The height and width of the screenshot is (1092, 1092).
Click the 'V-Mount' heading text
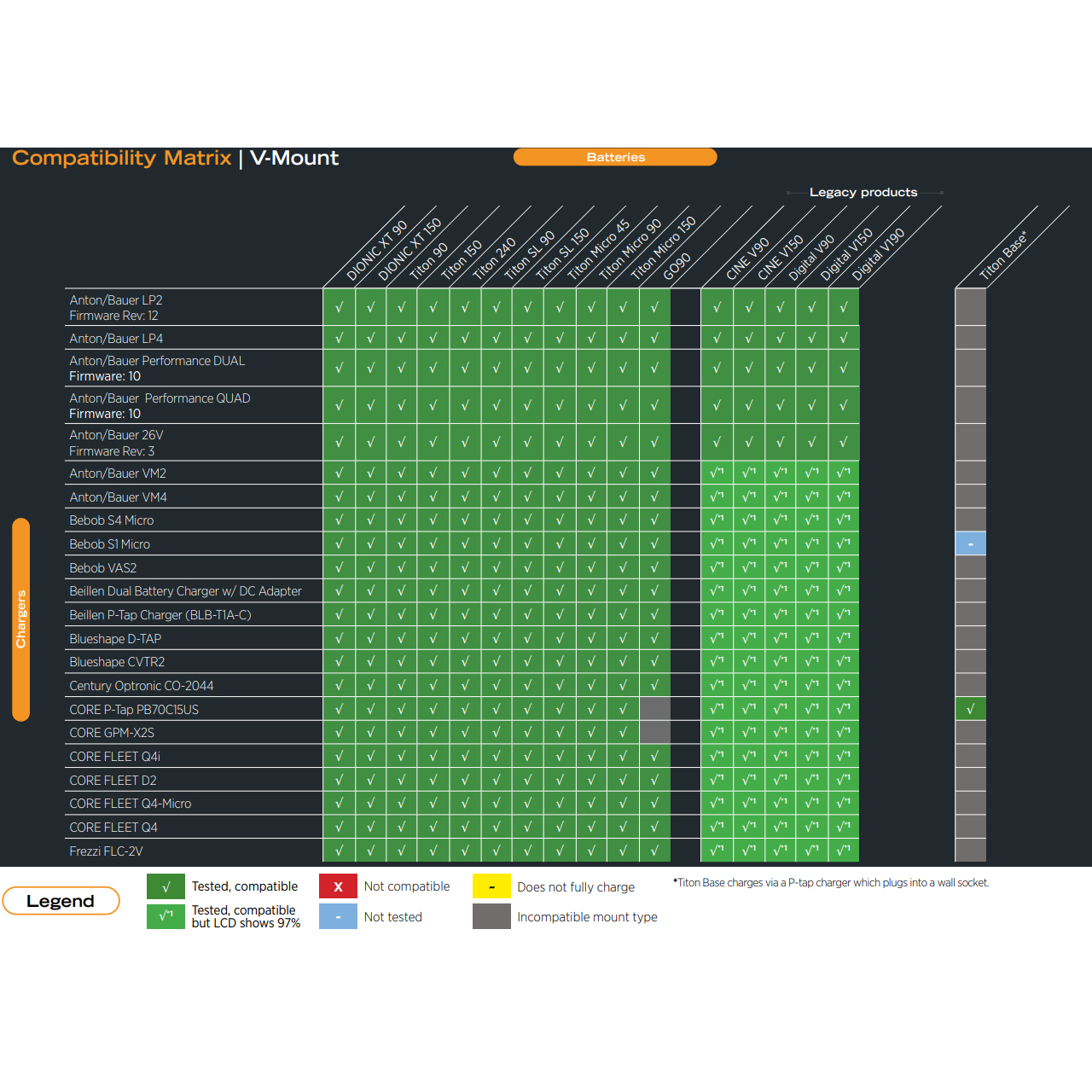294,158
